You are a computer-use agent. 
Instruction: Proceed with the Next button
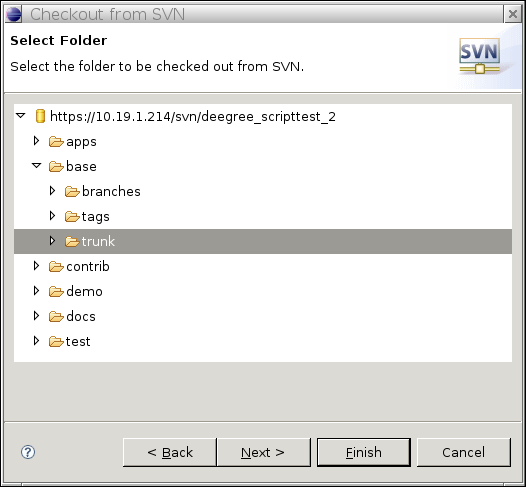pyautogui.click(x=264, y=452)
